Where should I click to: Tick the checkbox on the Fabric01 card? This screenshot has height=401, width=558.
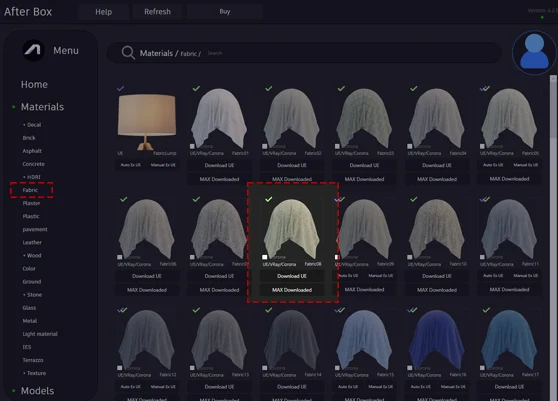click(x=192, y=146)
